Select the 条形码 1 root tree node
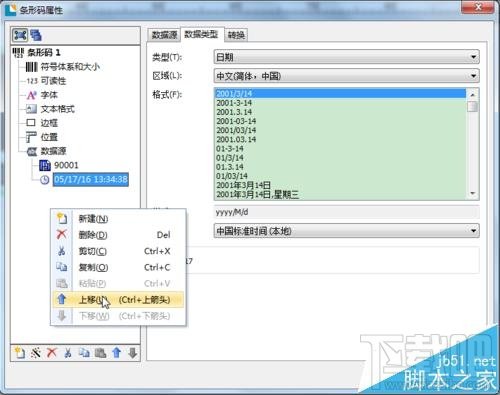500x395 pixels. click(x=44, y=52)
